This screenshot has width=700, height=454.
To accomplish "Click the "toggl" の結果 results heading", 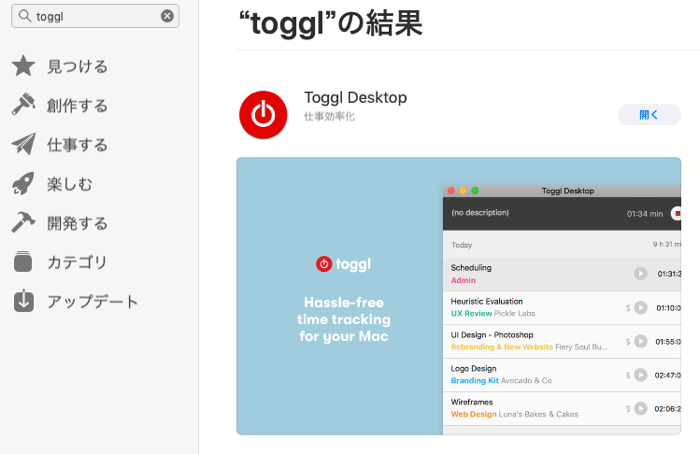I will coord(331,23).
